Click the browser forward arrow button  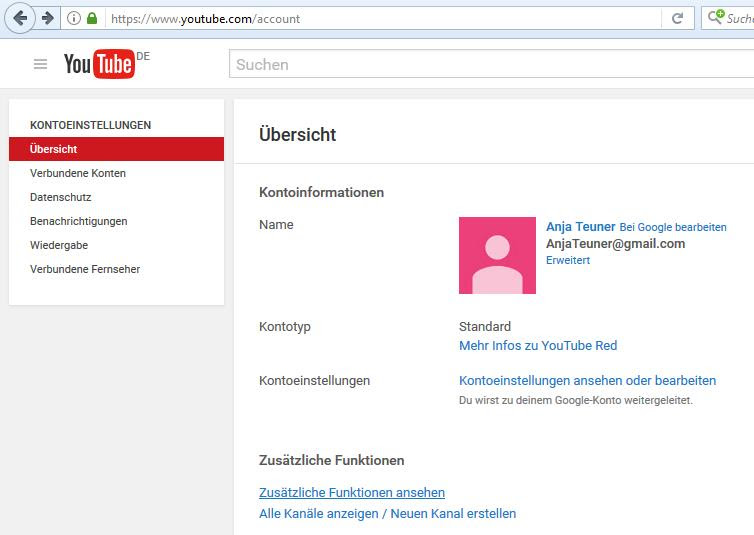[x=48, y=18]
